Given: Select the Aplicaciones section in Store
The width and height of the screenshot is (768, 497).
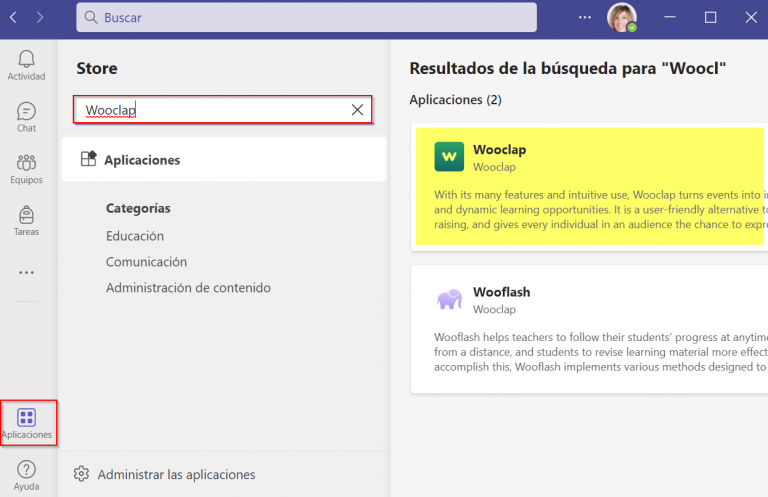Looking at the screenshot, I should point(224,160).
